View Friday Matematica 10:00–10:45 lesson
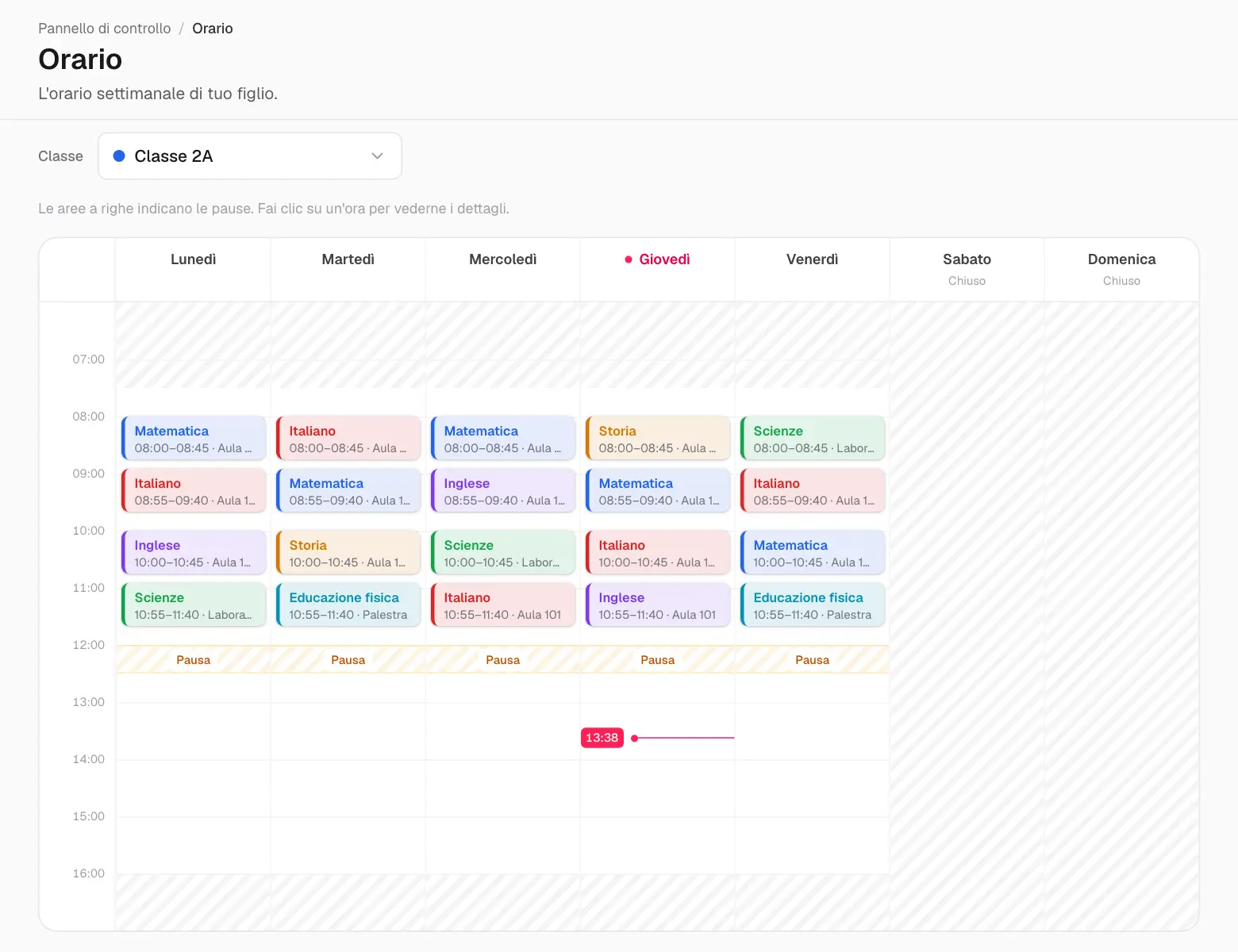The height and width of the screenshot is (952, 1238). tap(813, 552)
